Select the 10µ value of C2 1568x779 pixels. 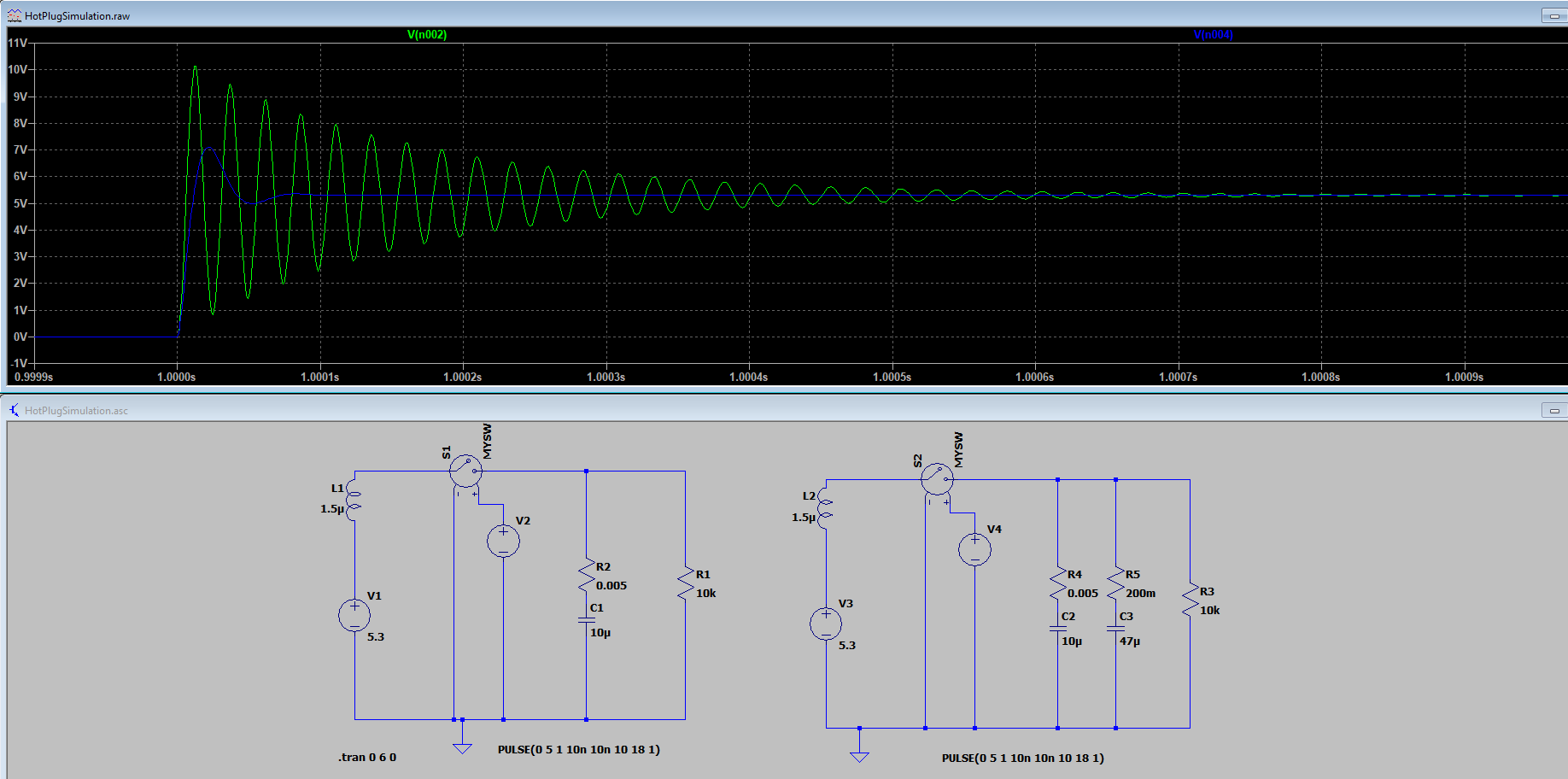point(1072,641)
